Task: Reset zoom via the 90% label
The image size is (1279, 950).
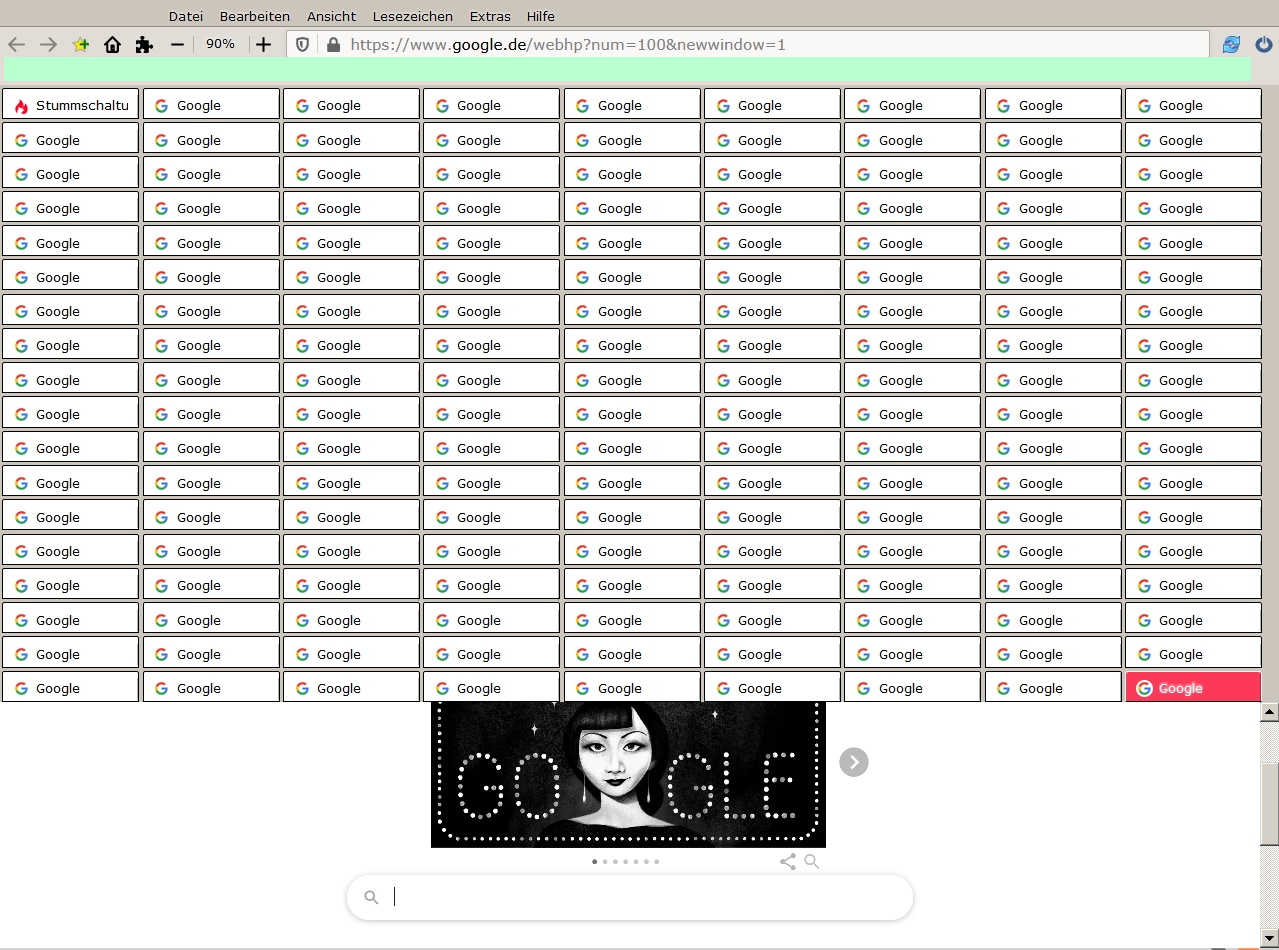Action: (220, 44)
